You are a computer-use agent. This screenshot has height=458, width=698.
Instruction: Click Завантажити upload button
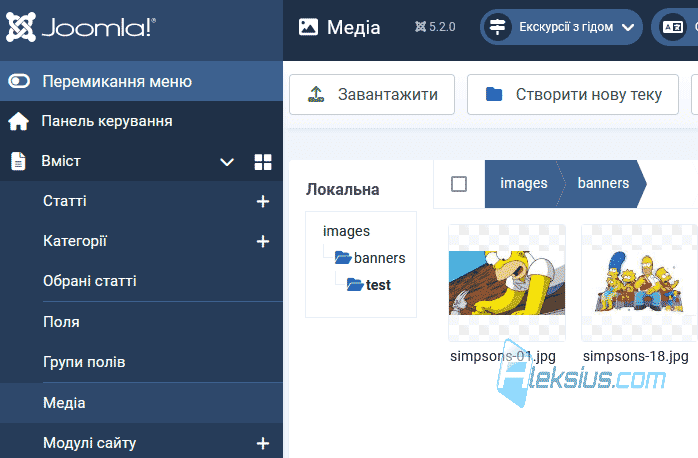(372, 94)
